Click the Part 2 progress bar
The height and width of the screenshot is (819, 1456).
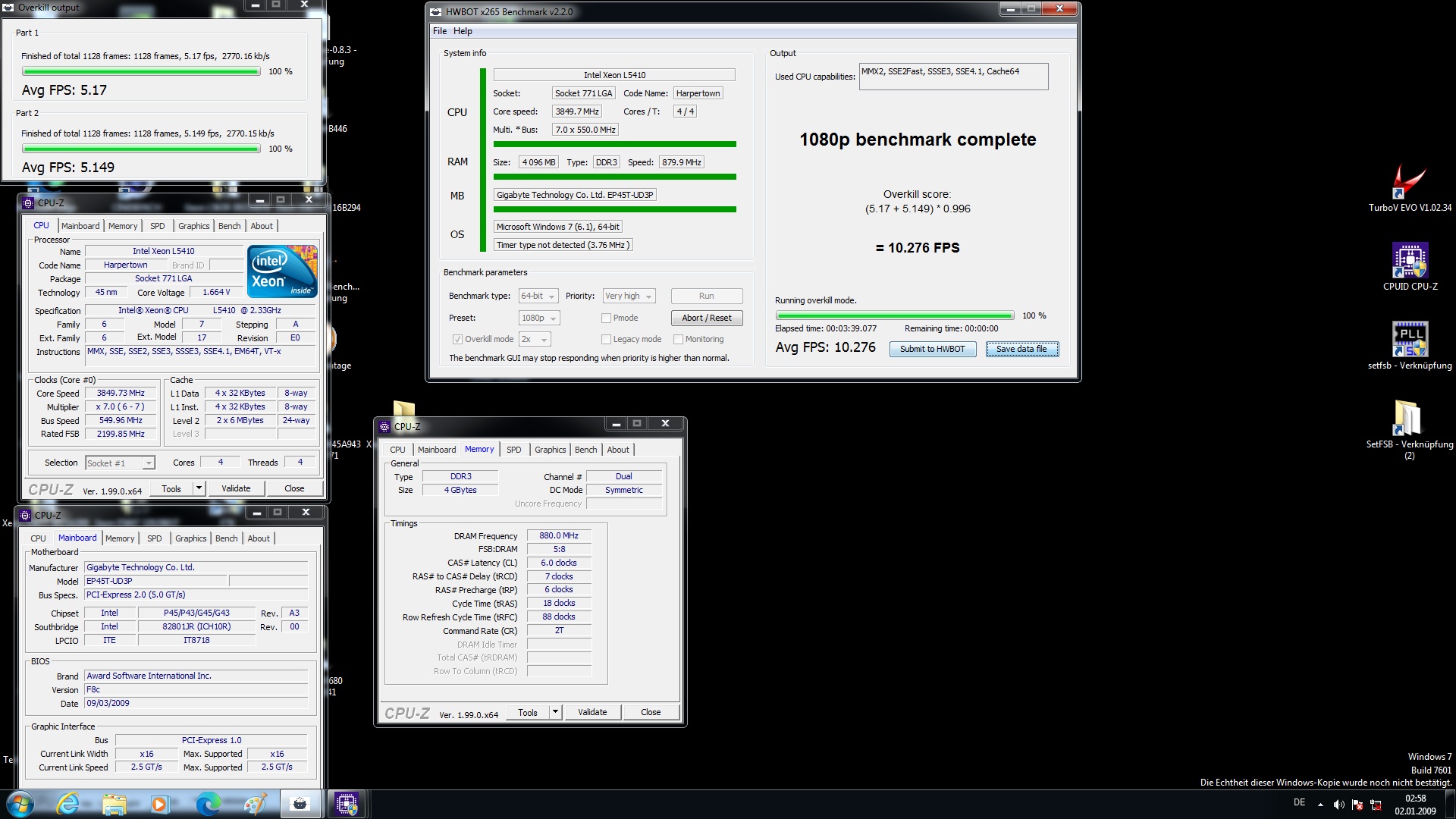point(141,149)
